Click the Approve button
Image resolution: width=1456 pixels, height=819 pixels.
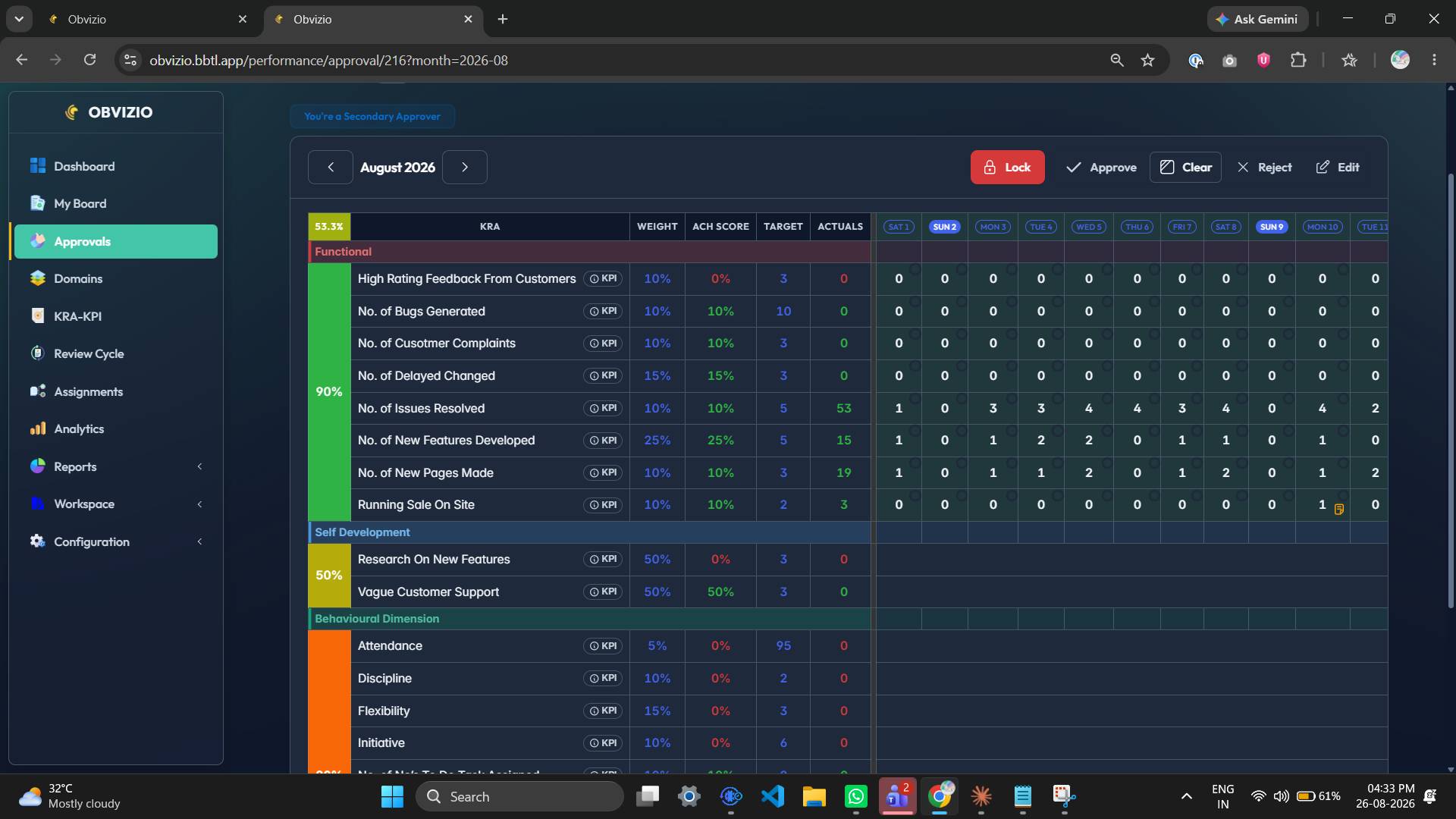tap(1101, 167)
